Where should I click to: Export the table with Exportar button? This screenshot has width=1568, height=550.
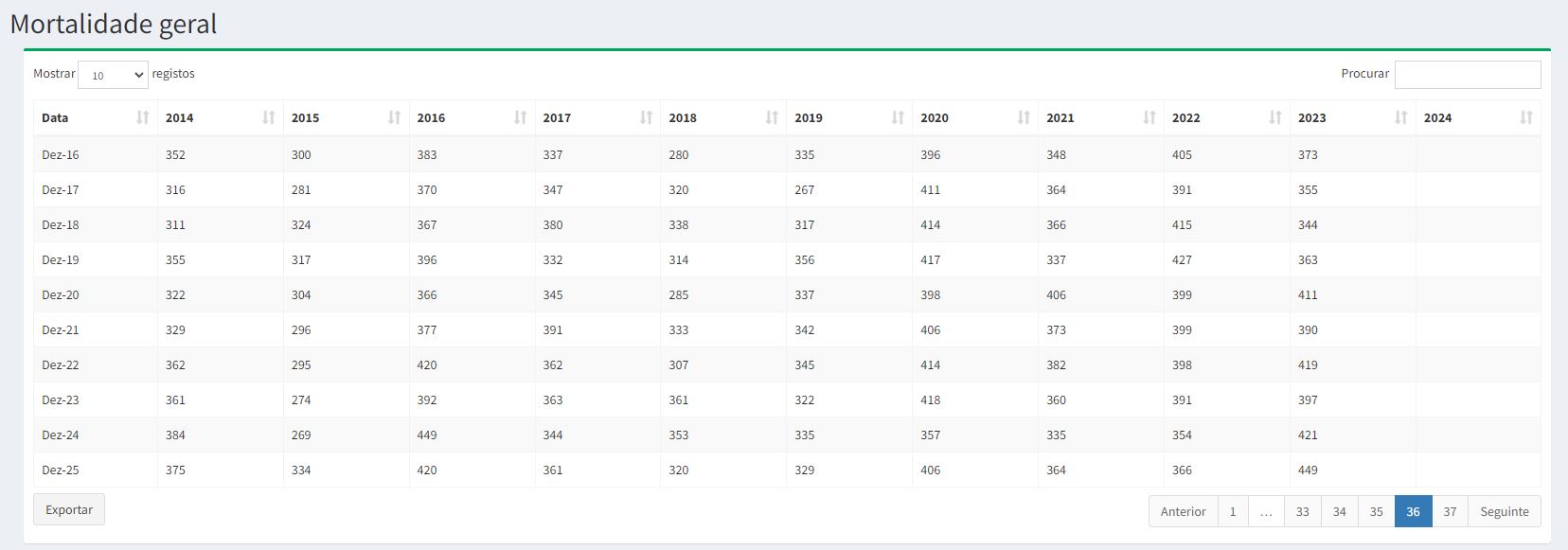69,509
